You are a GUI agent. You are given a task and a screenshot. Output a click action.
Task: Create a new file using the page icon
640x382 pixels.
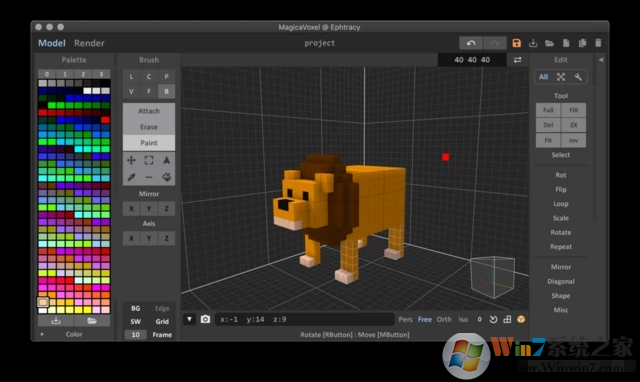(566, 43)
